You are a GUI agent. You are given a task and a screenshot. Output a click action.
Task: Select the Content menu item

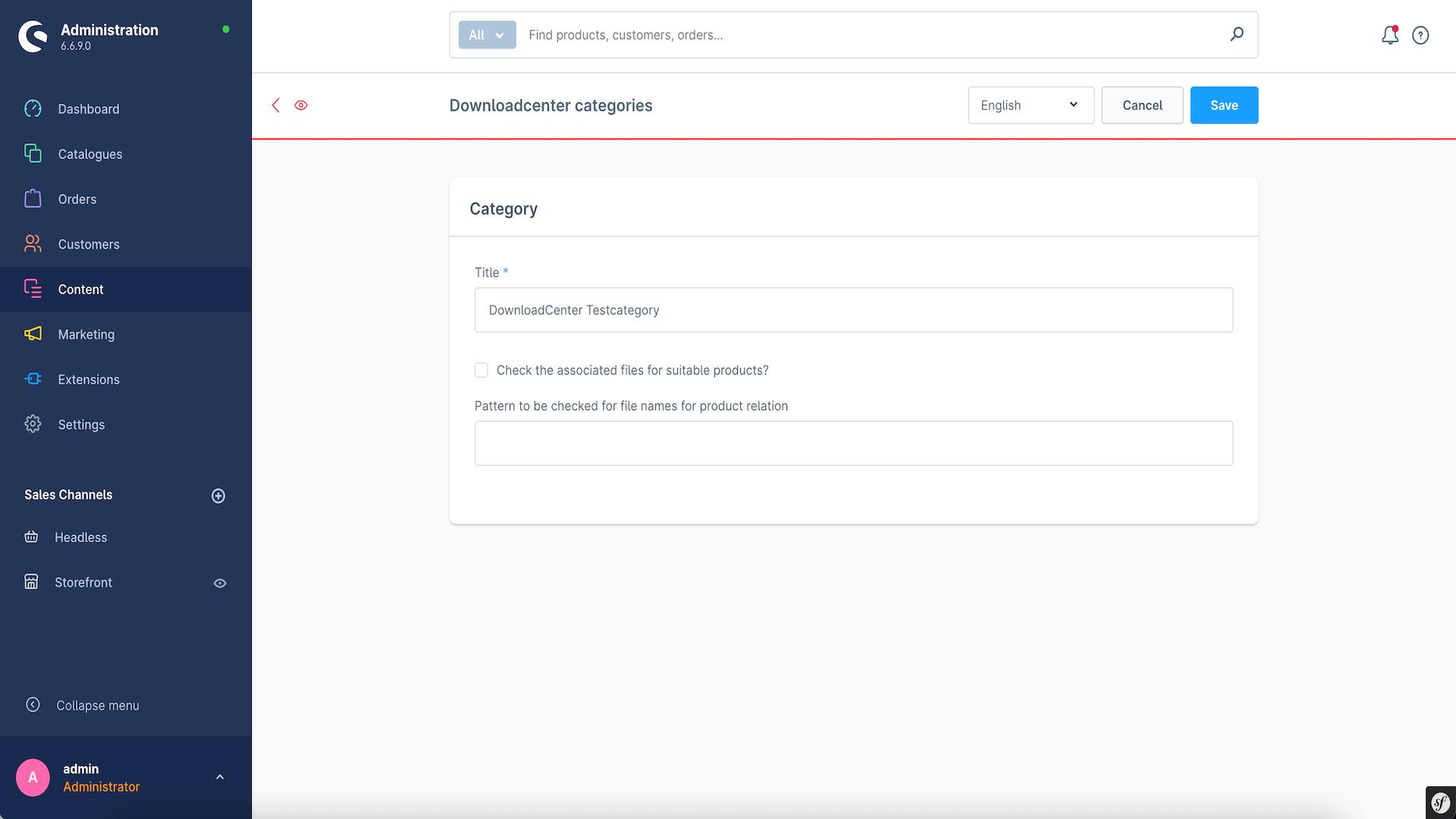click(81, 289)
